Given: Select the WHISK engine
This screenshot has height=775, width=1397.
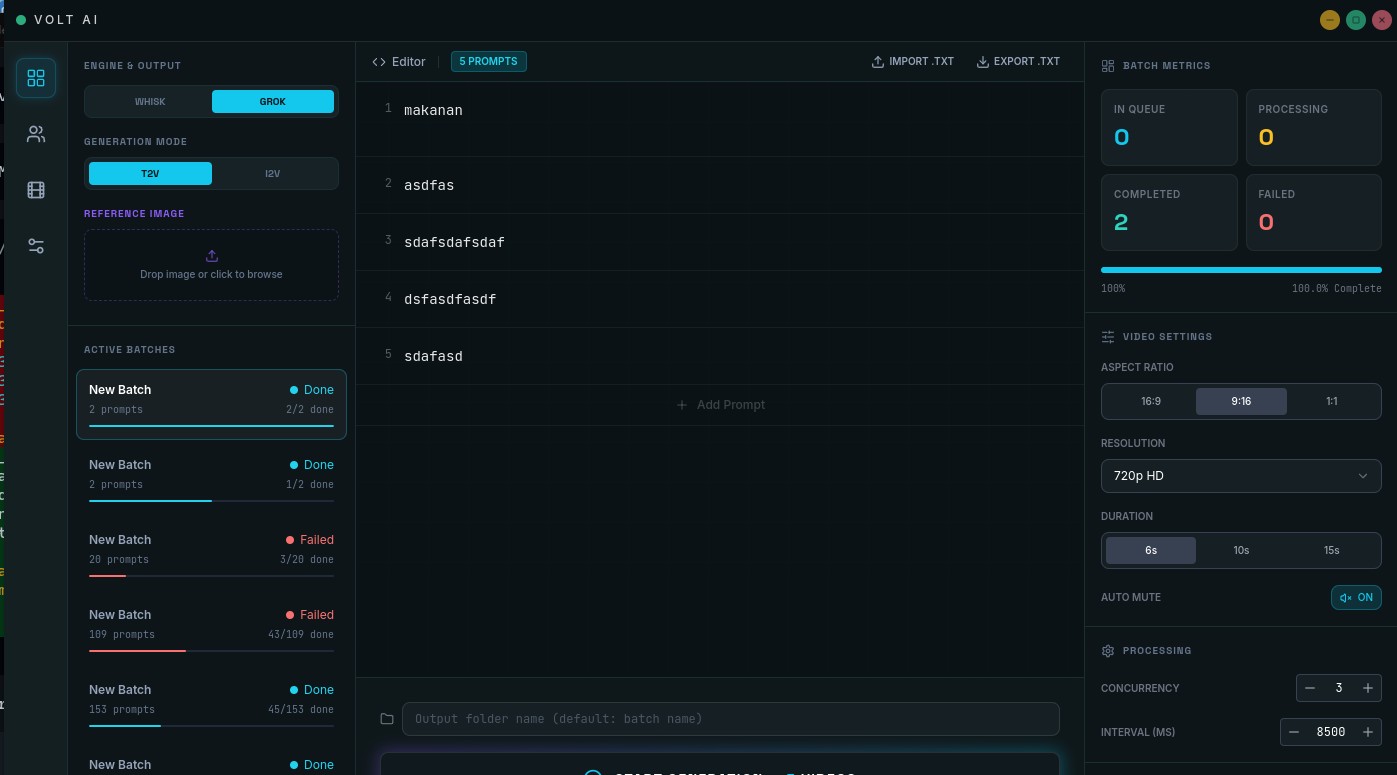Looking at the screenshot, I should tap(150, 102).
